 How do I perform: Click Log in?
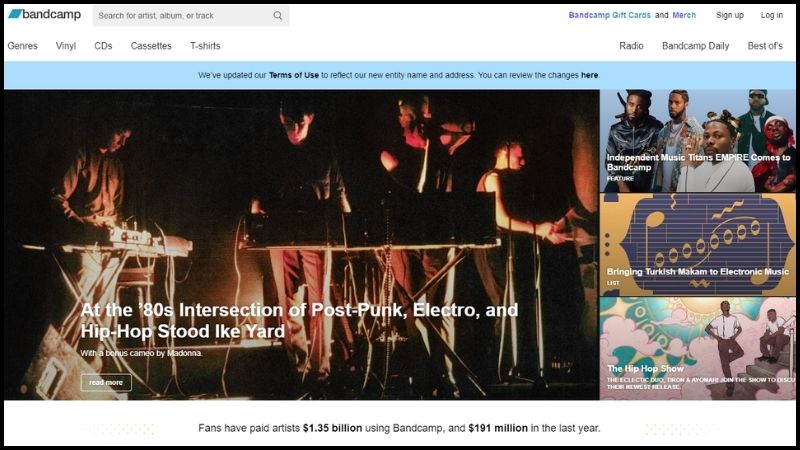click(772, 16)
